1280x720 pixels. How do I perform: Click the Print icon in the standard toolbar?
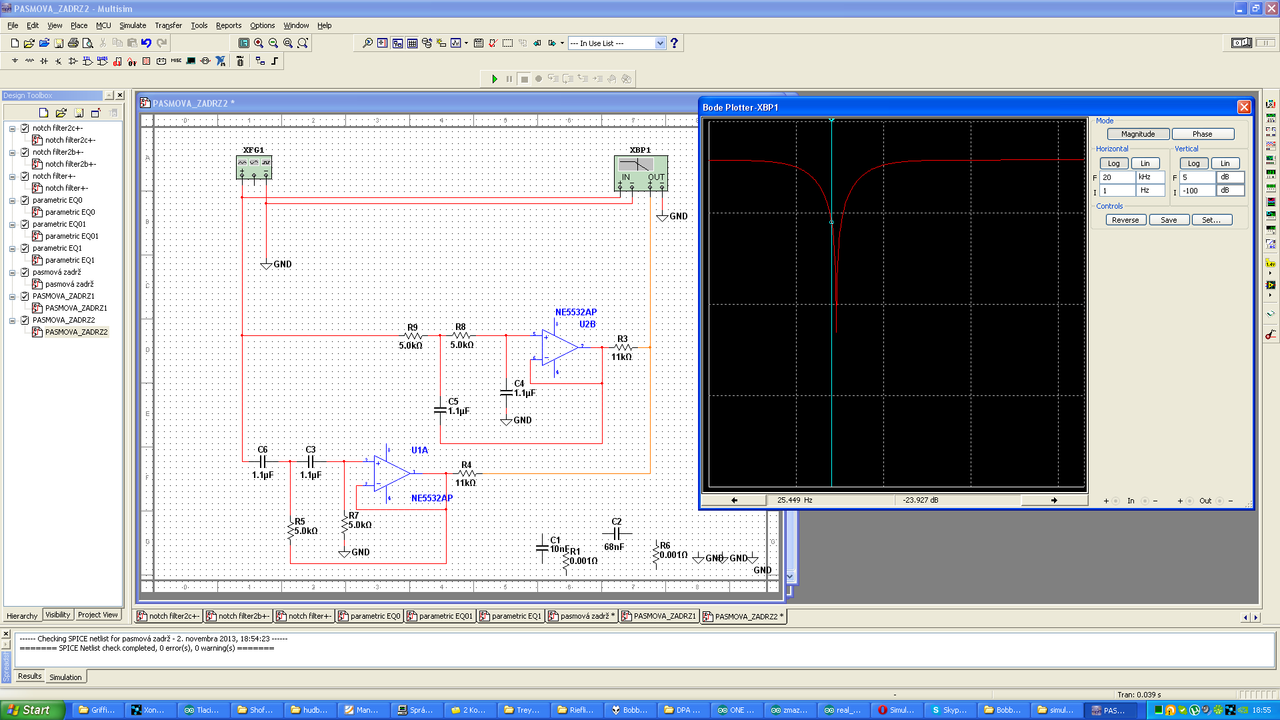coord(74,43)
